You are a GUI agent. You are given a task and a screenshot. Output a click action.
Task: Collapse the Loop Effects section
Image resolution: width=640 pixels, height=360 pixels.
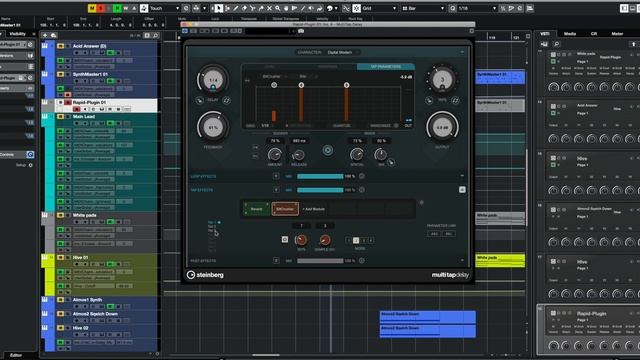point(462,176)
